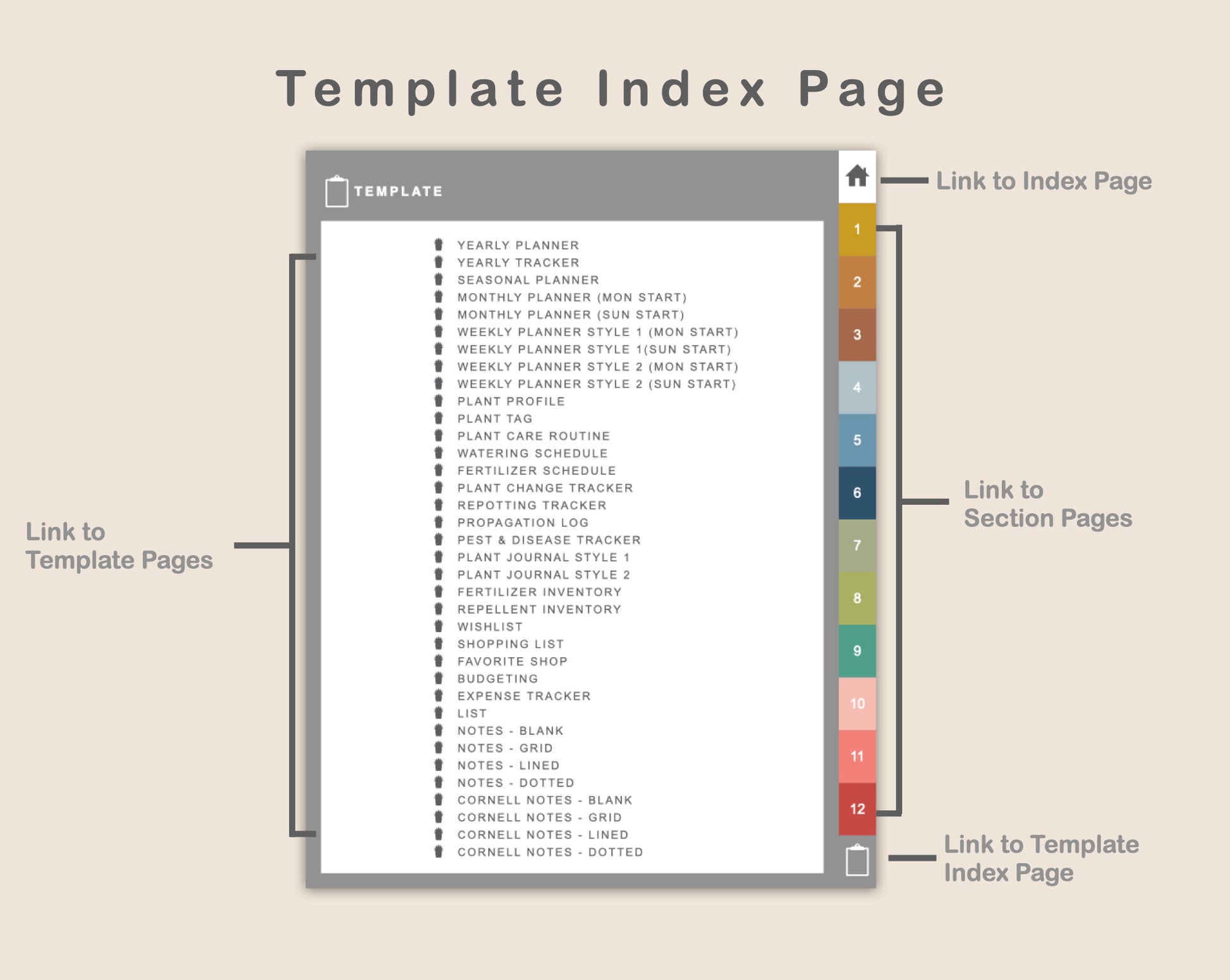
Task: Open the Plant Profile template
Action: [511, 401]
